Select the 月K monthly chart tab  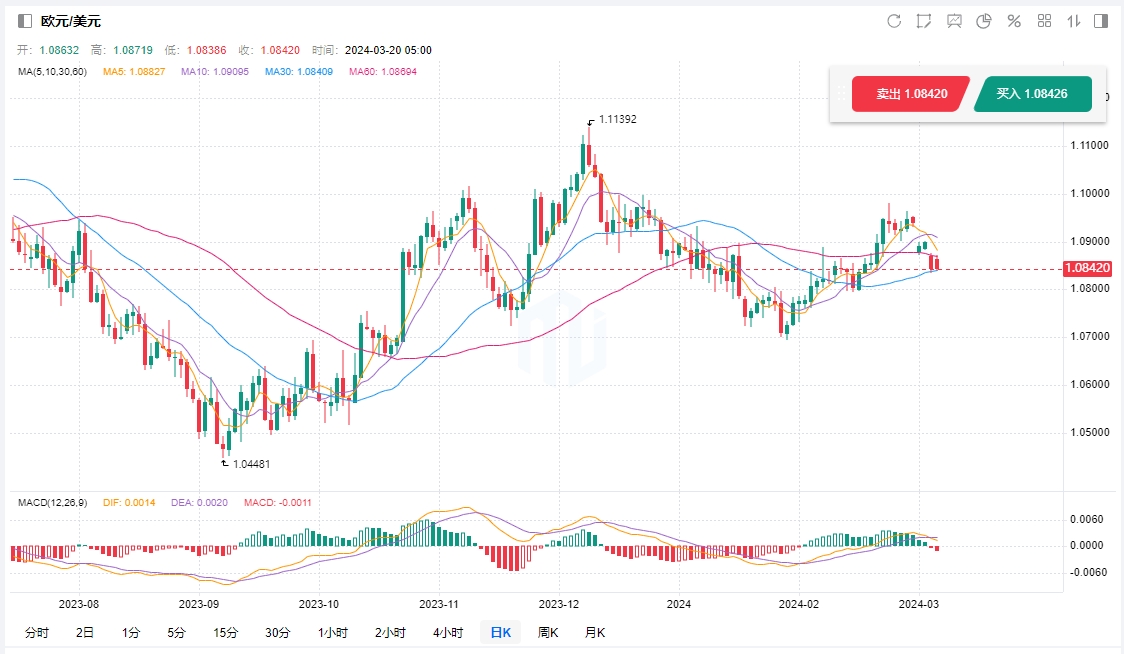[x=594, y=632]
